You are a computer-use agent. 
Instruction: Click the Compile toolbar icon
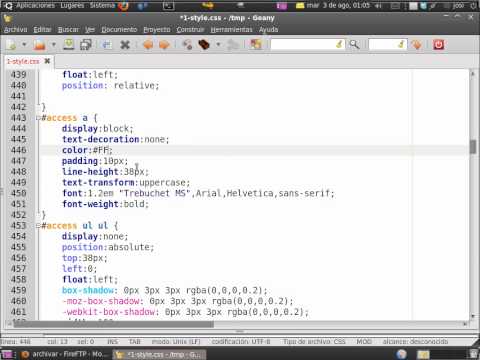[x=187, y=44]
